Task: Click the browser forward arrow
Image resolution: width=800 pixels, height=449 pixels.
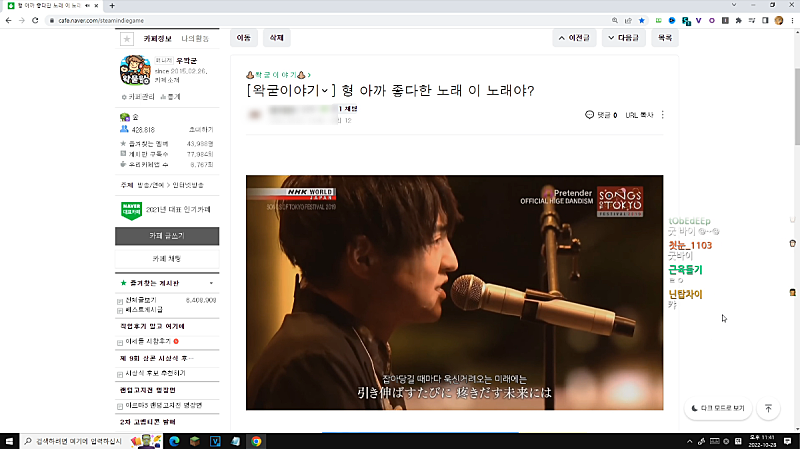Action: (21, 20)
